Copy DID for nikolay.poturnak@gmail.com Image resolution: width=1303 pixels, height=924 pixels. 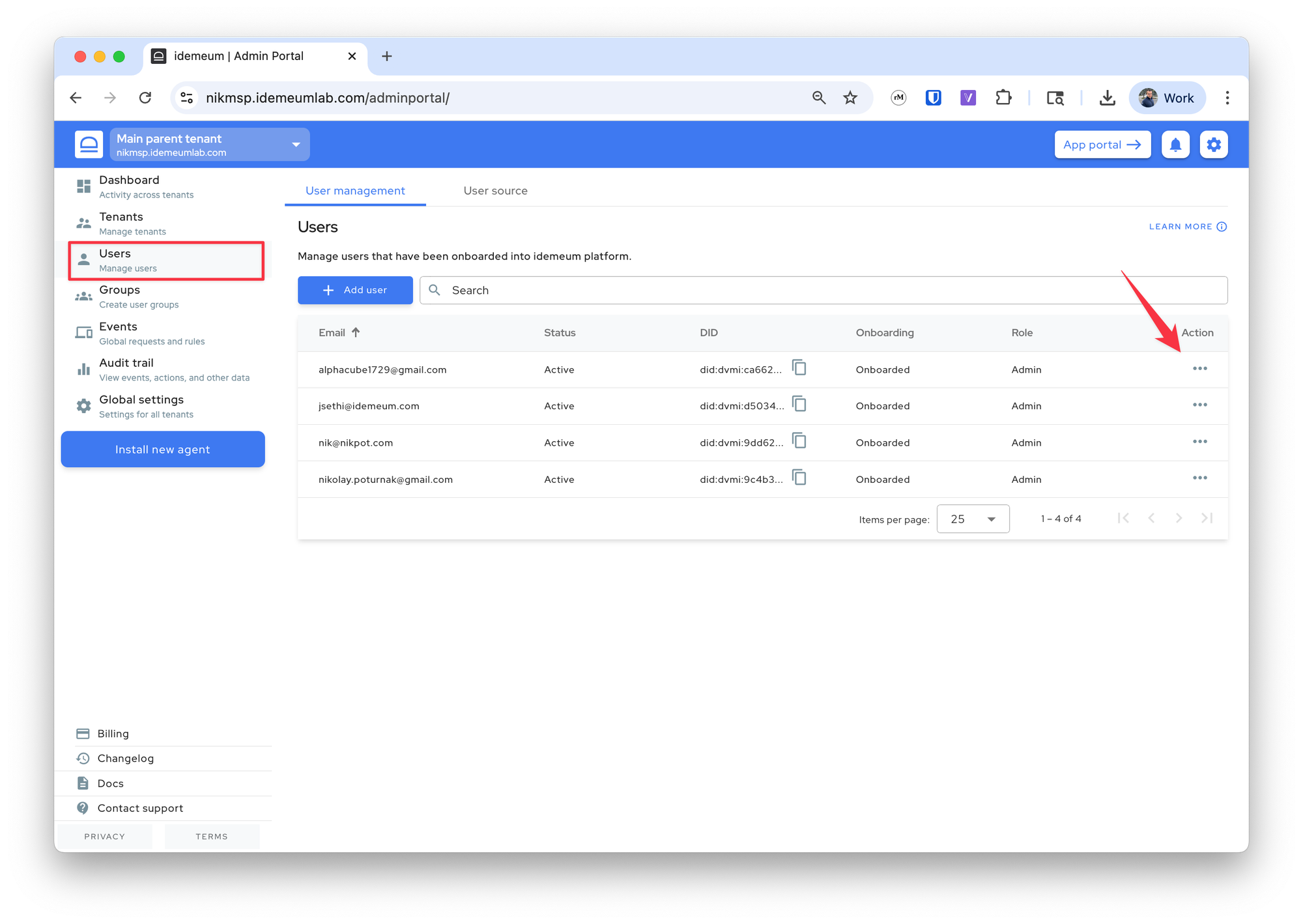pyautogui.click(x=799, y=478)
